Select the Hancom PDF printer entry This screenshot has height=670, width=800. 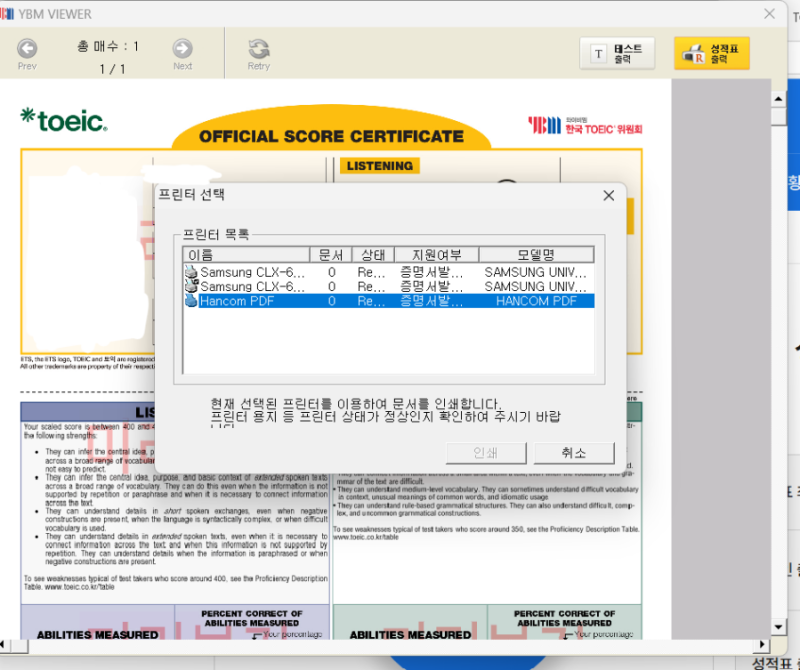tap(389, 301)
